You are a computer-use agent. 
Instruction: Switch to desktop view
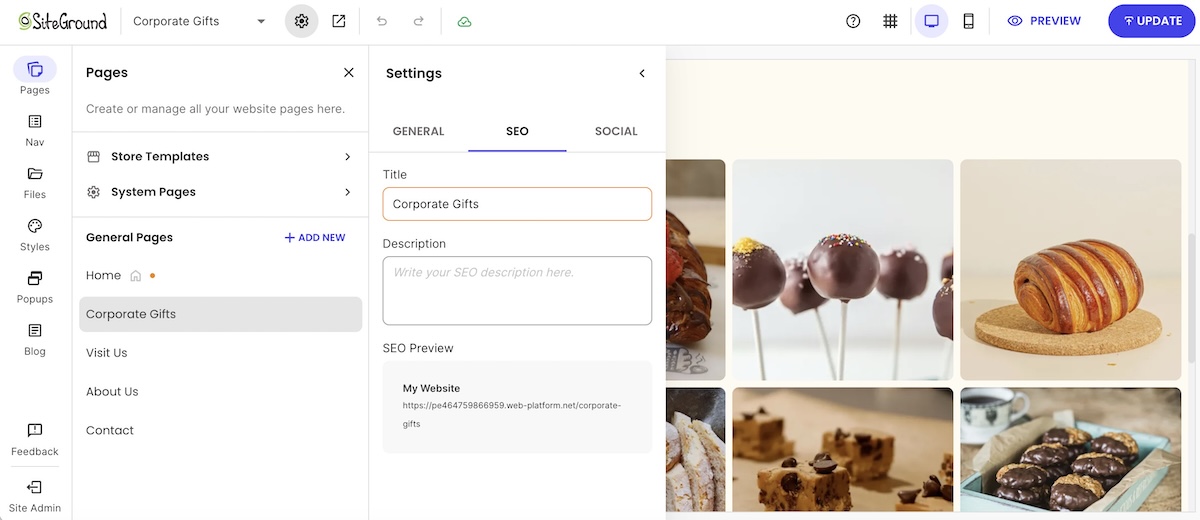[932, 21]
